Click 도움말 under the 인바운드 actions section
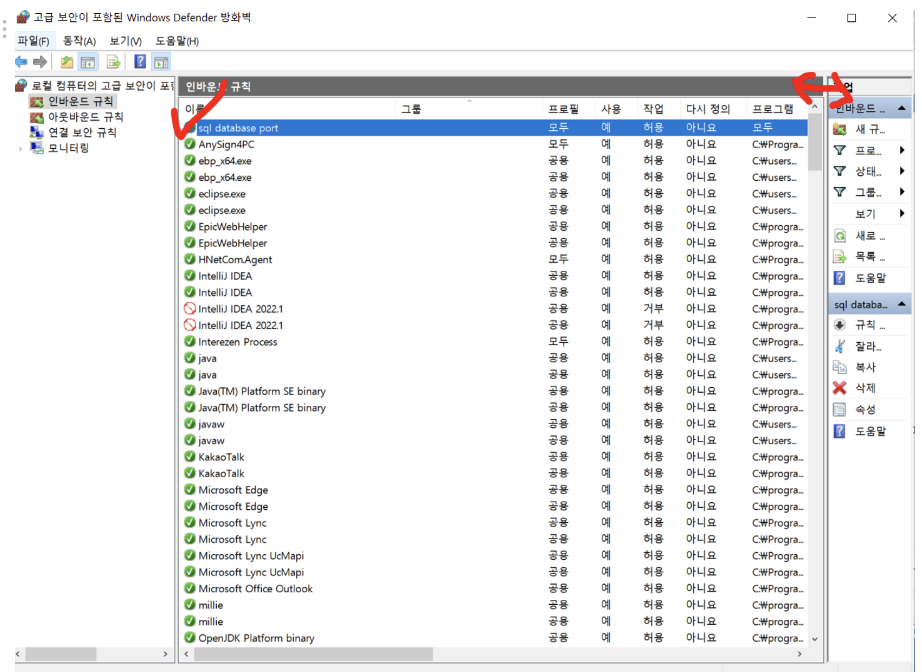Viewport: 922px width, 672px height. point(868,278)
